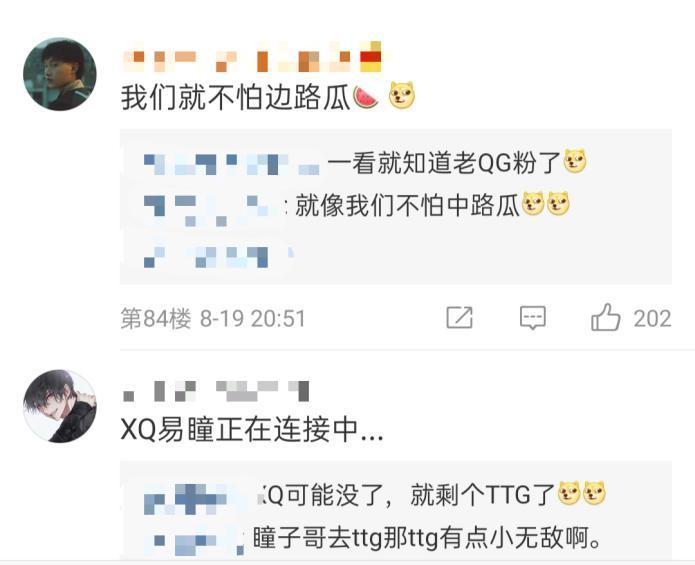This screenshot has height=565, width=695.
Task: Open the comment 我们就不怕边路瓜
Action: (268, 97)
